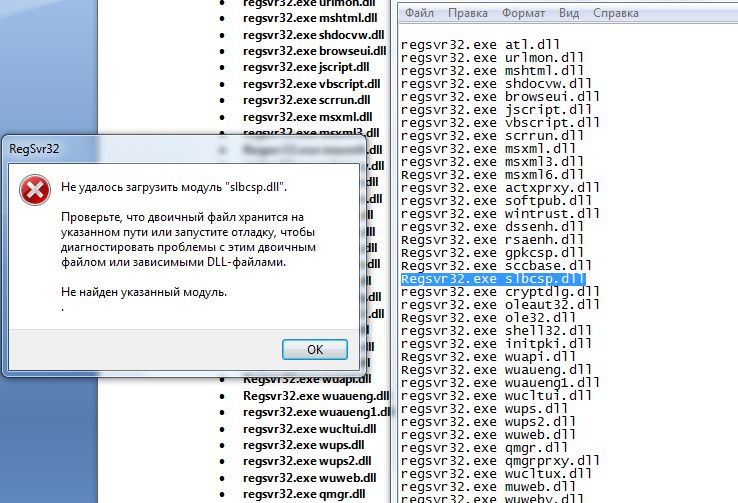Open the Справка menu in Notepad
Image resolution: width=738 pixels, height=503 pixels.
[x=616, y=13]
